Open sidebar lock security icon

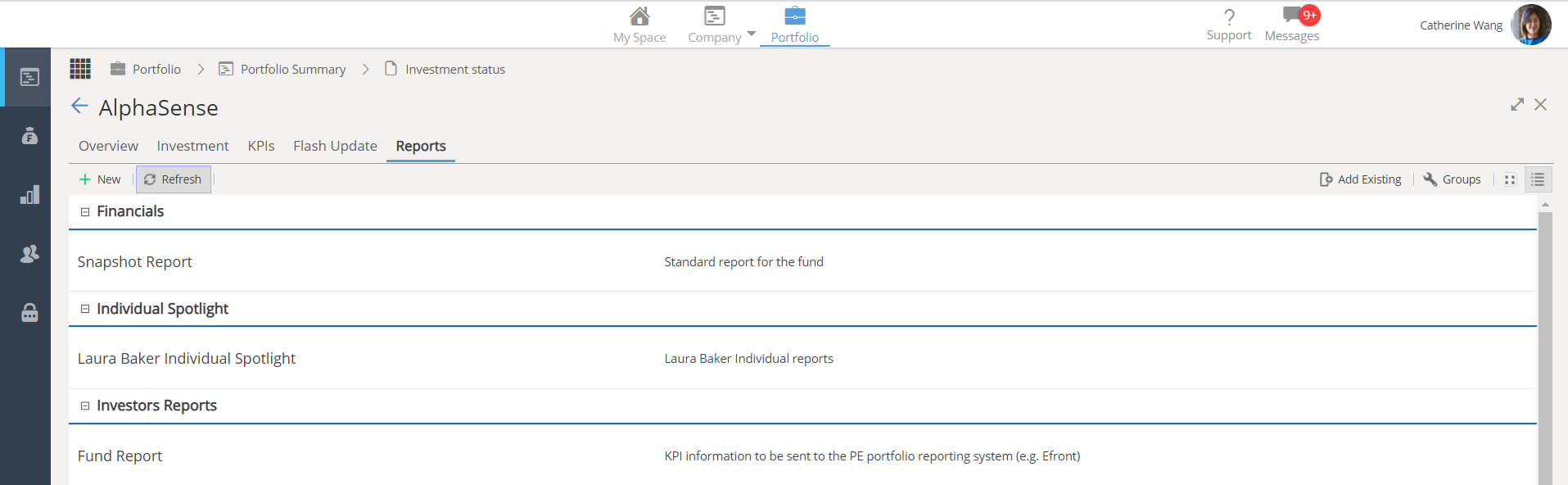[x=29, y=313]
